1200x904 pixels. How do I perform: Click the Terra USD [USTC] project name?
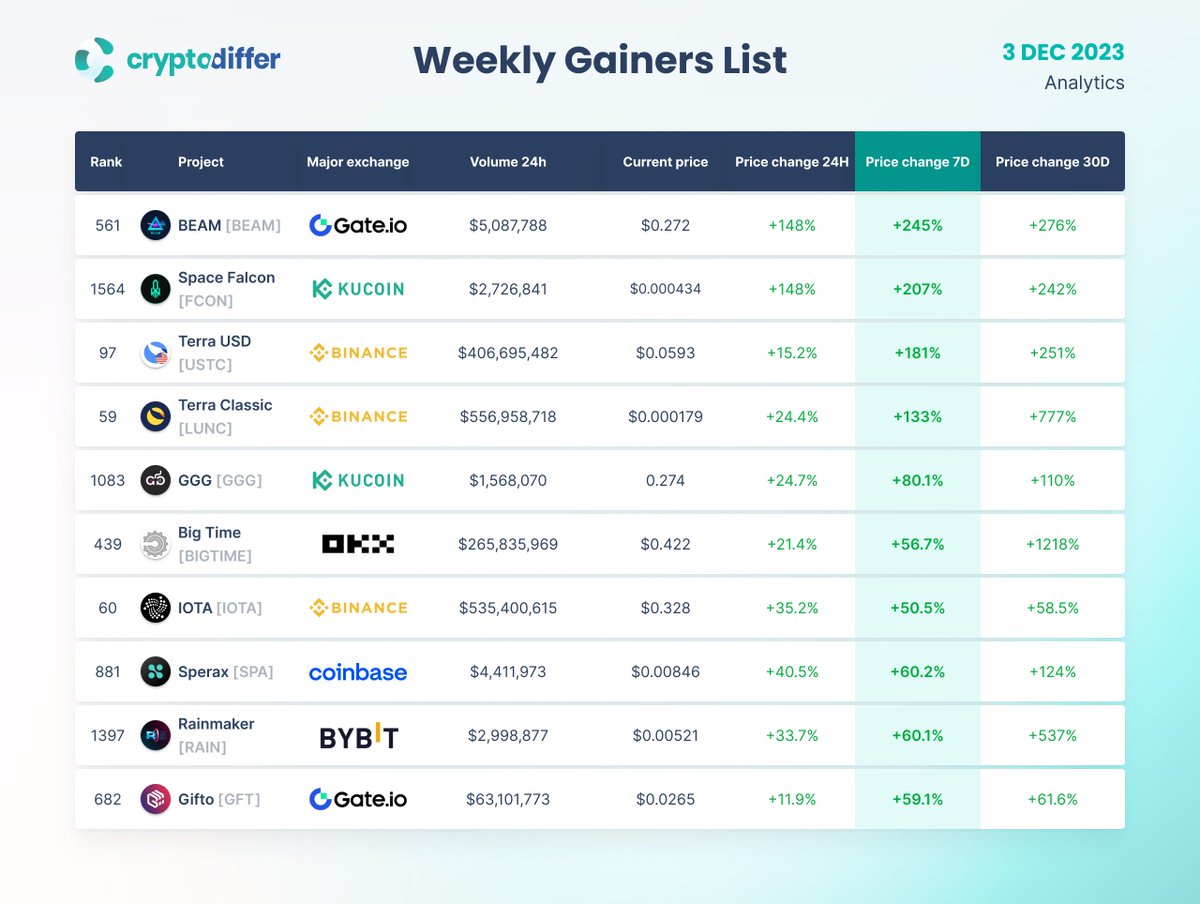(214, 353)
